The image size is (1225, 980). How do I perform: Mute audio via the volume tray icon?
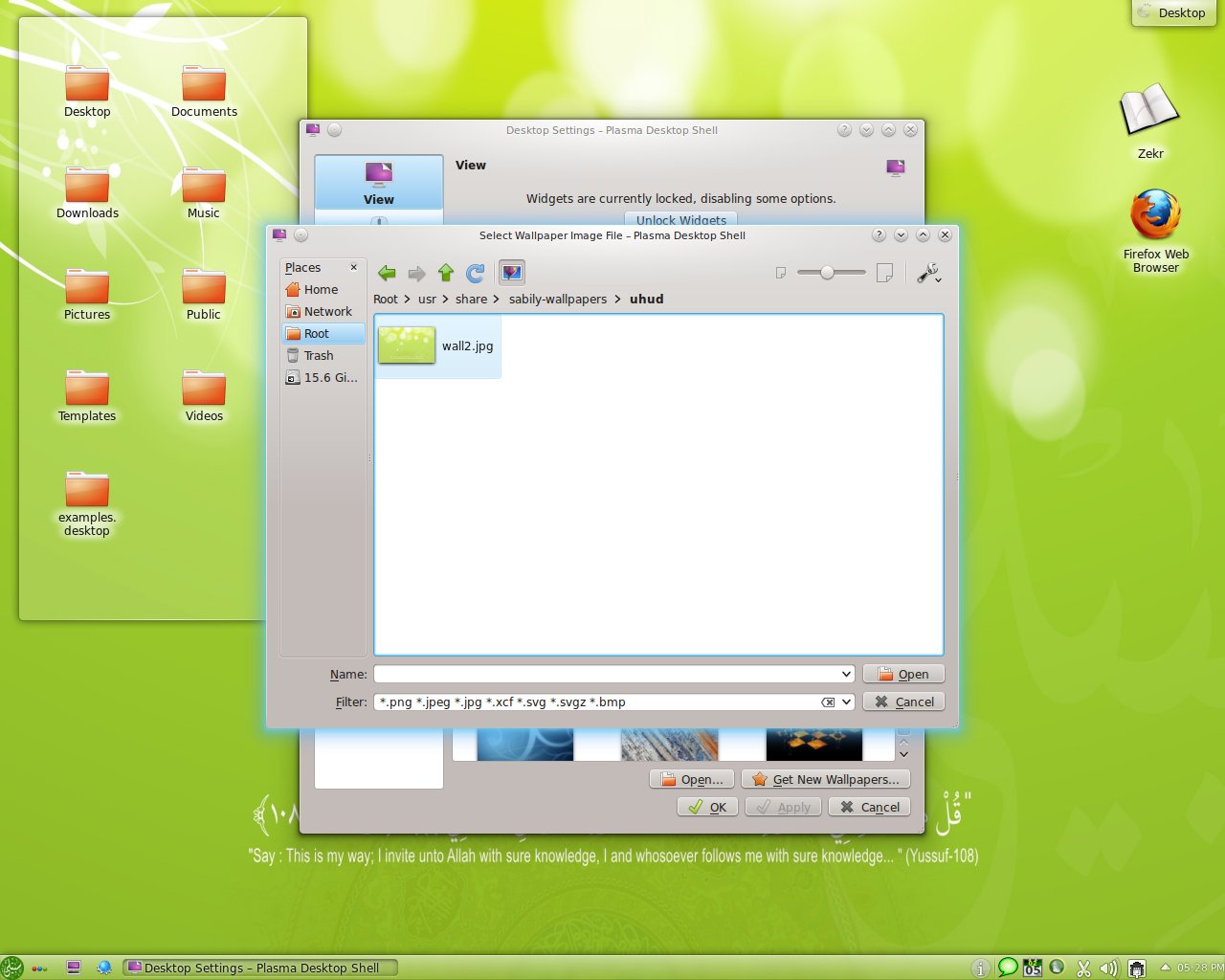click(1108, 968)
